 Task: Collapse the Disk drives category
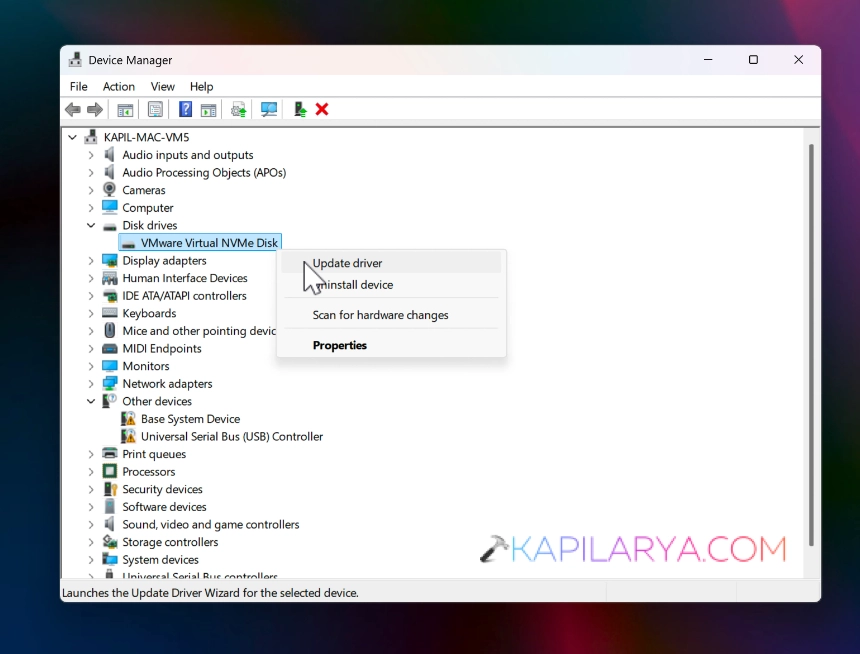tap(91, 225)
